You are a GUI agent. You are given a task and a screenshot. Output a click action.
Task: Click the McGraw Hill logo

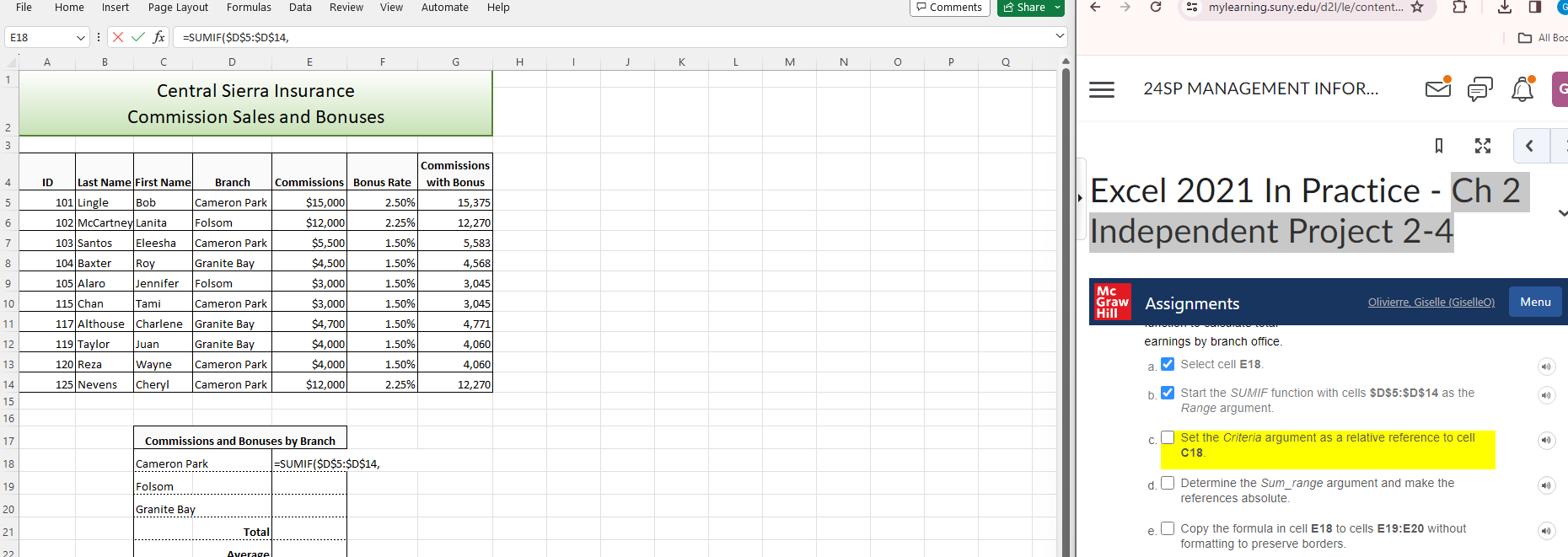coord(1112,302)
